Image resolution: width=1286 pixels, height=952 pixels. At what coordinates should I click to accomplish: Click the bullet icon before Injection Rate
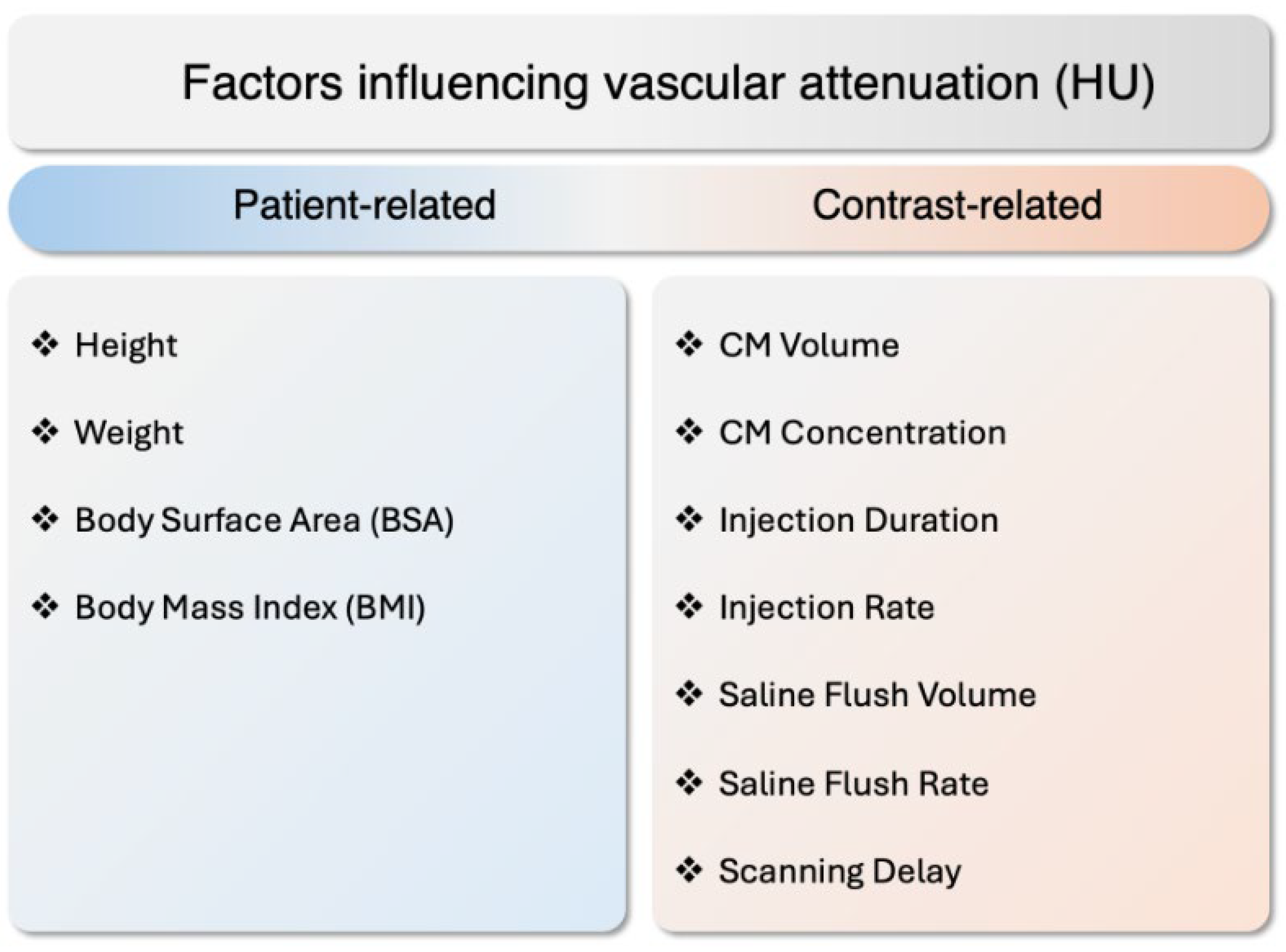[x=689, y=607]
